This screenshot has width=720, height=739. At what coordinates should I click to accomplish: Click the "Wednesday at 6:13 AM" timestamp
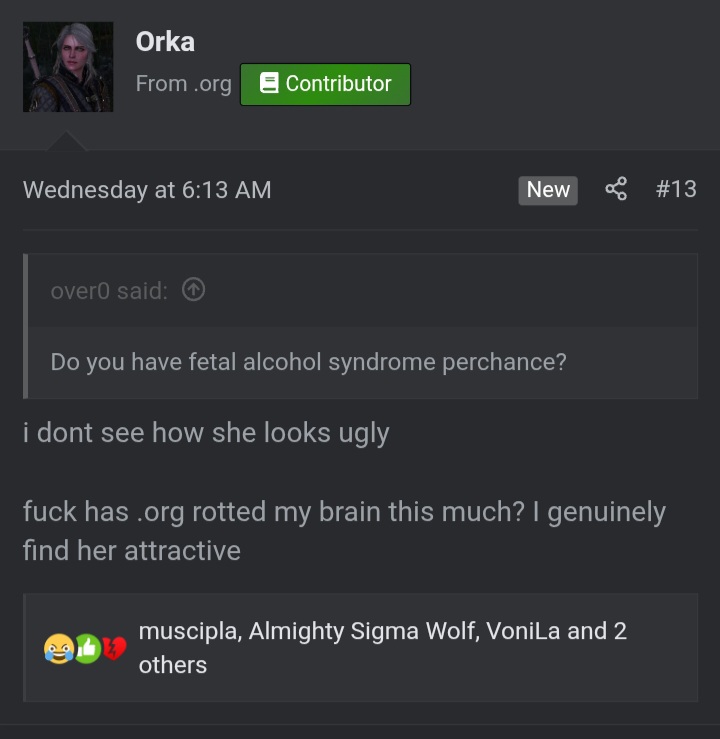147,190
